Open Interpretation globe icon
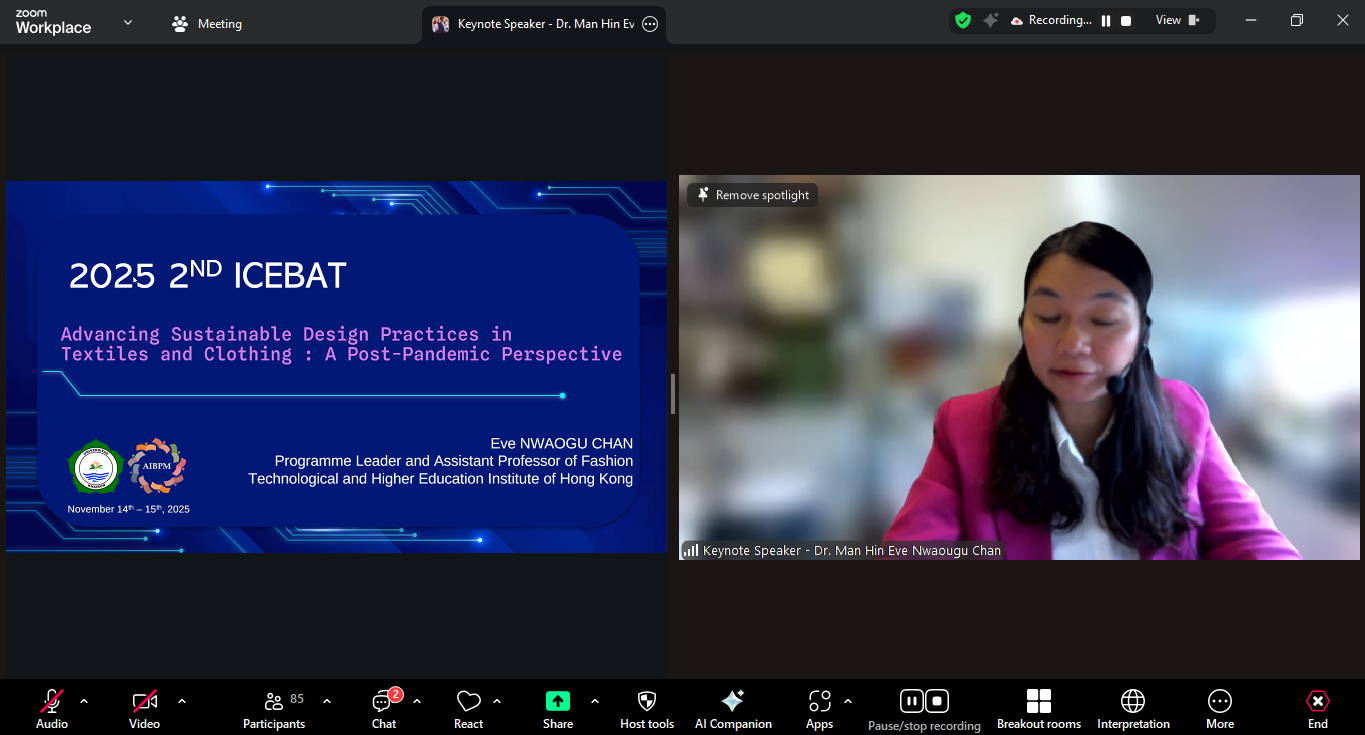1365x735 pixels. [1132, 701]
